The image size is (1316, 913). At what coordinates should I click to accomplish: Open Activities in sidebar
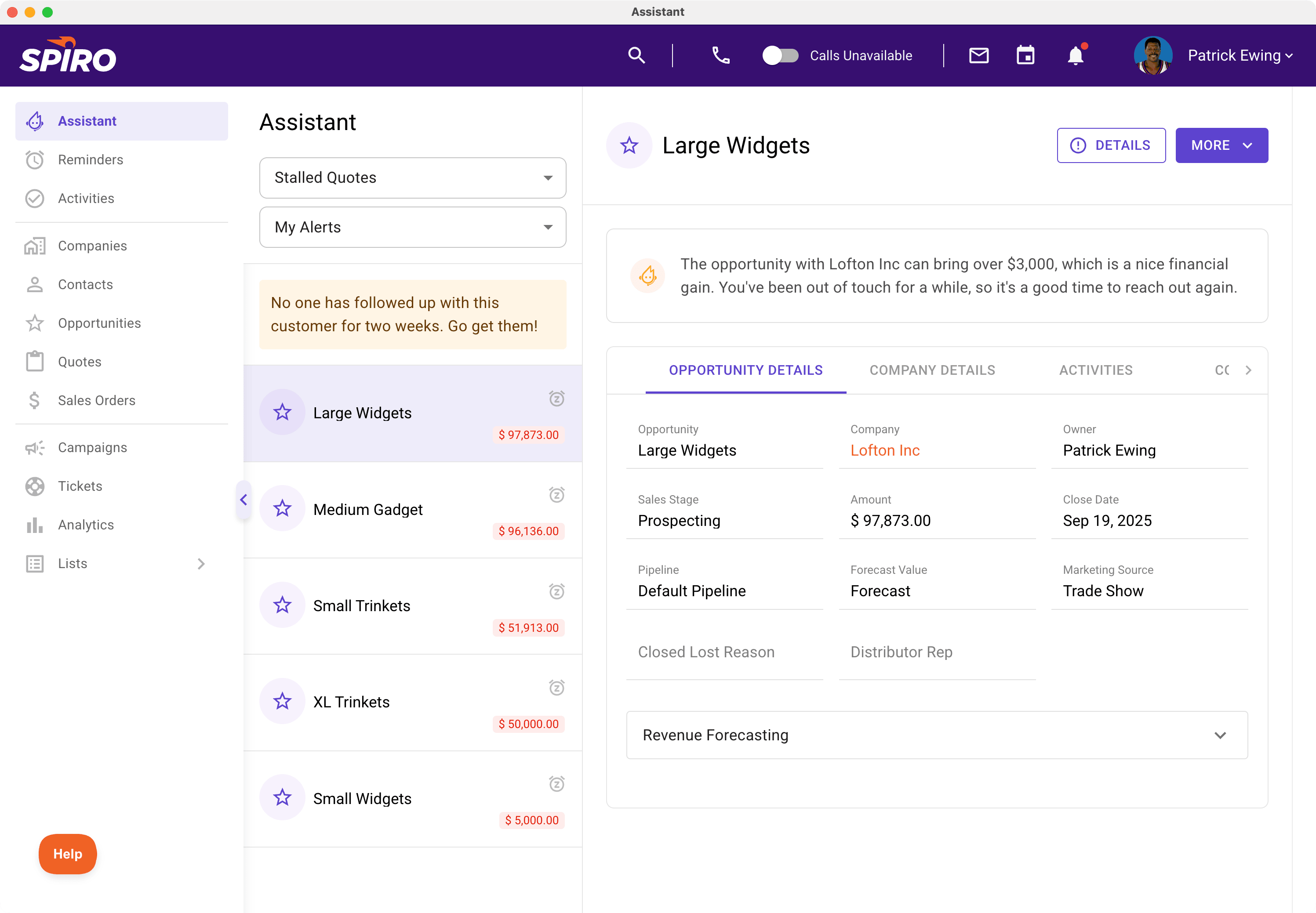coord(121,199)
